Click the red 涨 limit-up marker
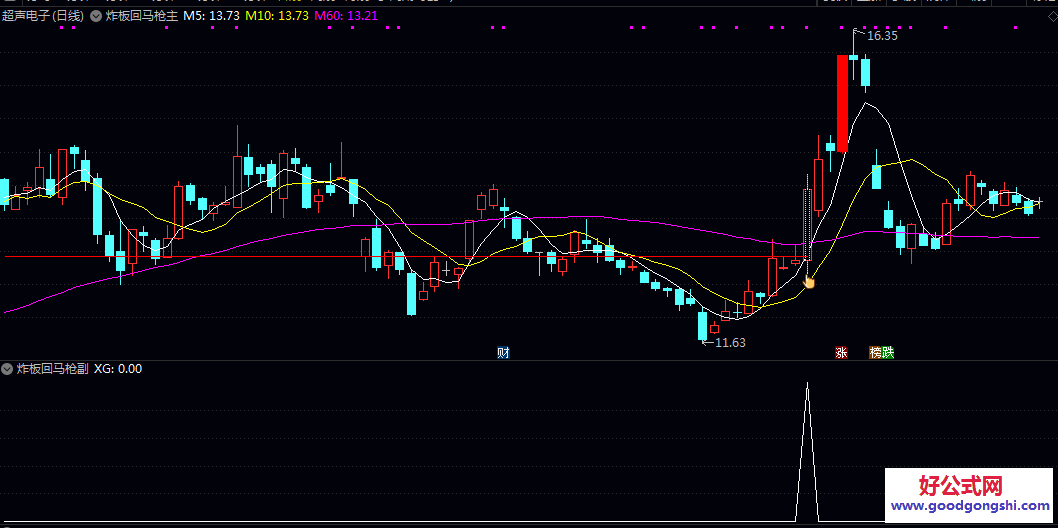The width and height of the screenshot is (1058, 528). coord(841,352)
